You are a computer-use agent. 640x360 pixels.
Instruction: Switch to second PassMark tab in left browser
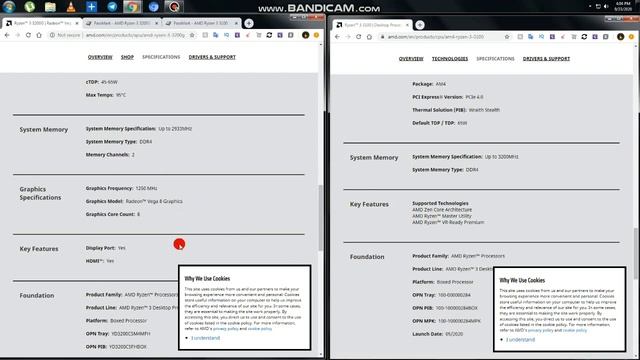(122, 23)
